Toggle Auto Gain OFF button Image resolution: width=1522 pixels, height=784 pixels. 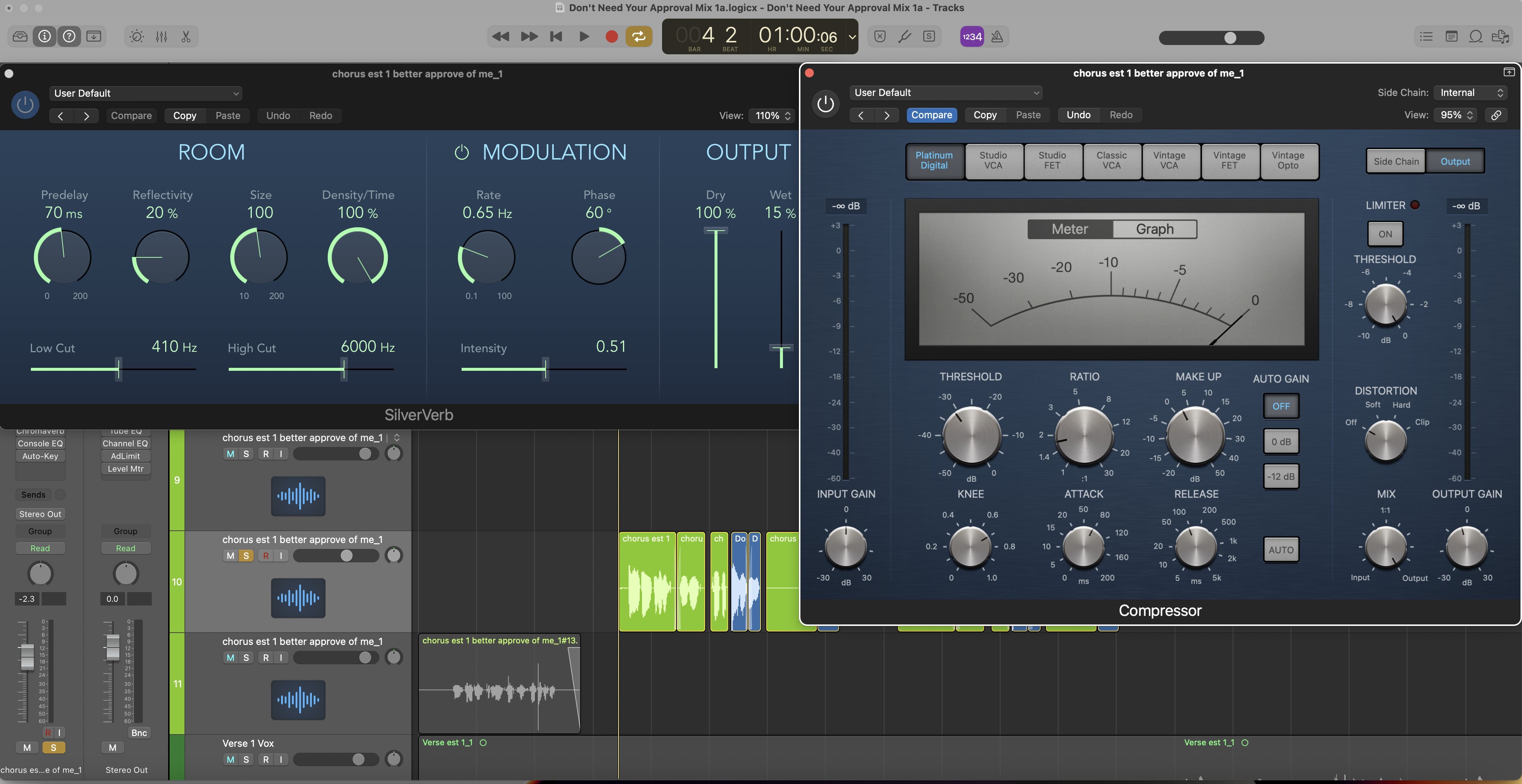point(1280,407)
